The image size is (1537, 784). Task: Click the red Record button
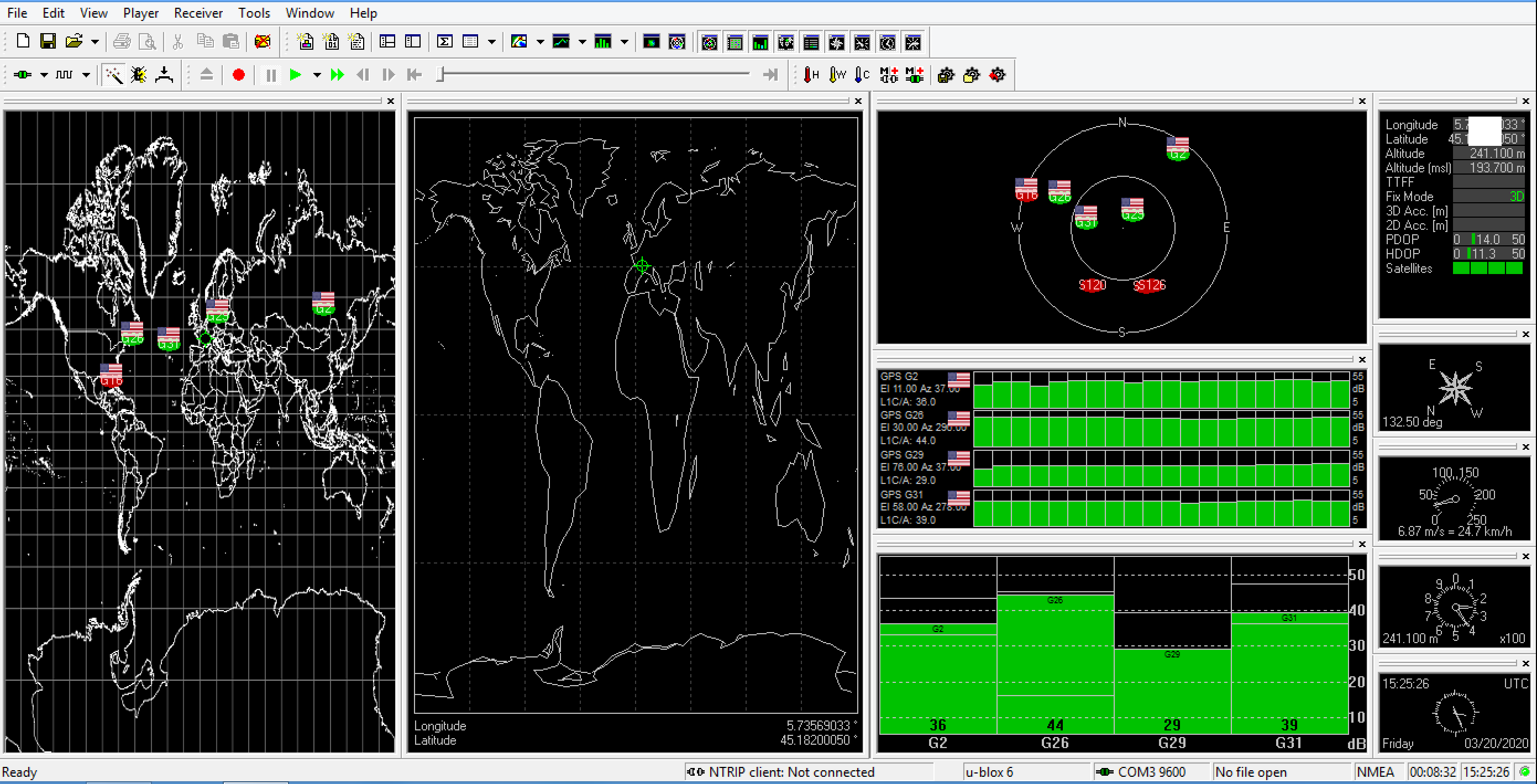pos(239,75)
